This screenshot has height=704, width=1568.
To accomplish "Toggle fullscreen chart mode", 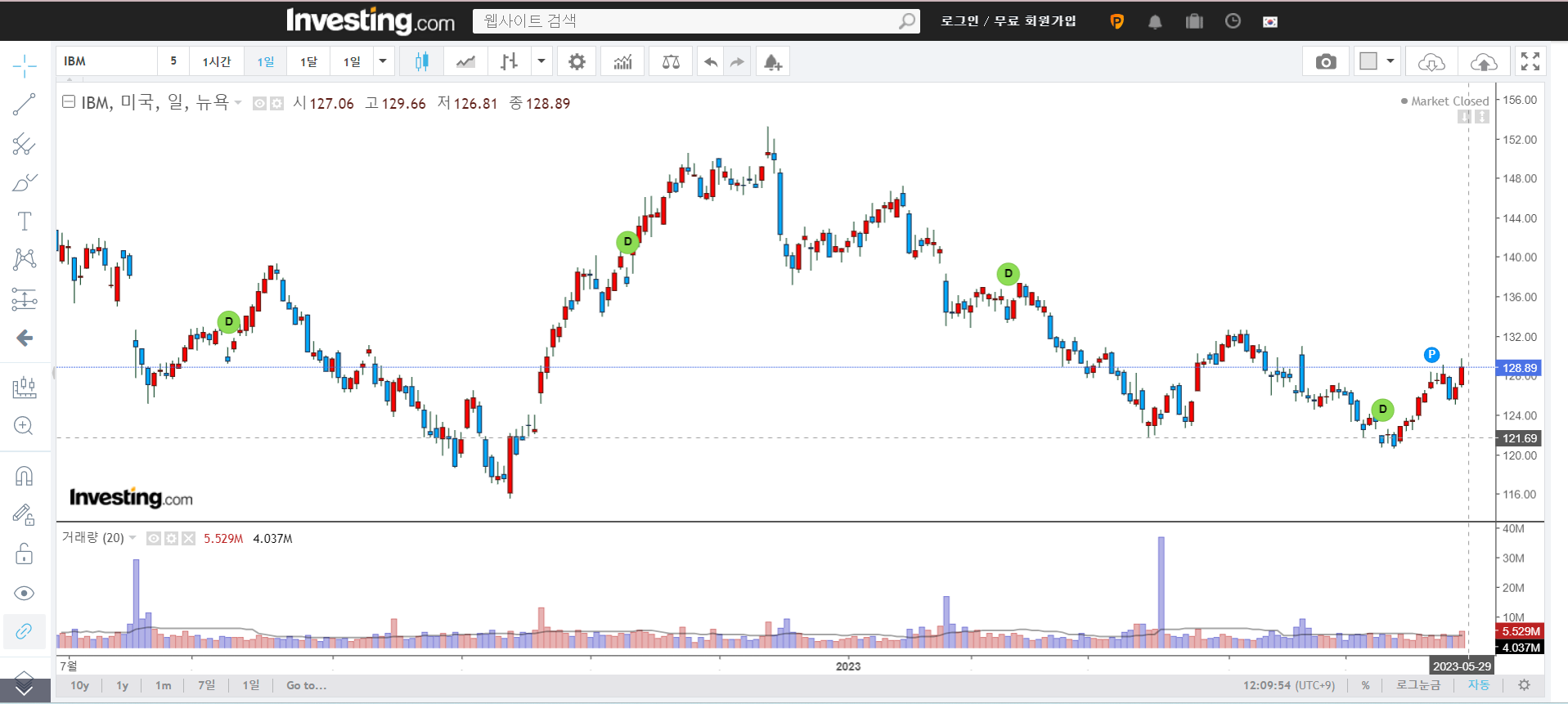I will click(x=1530, y=61).
